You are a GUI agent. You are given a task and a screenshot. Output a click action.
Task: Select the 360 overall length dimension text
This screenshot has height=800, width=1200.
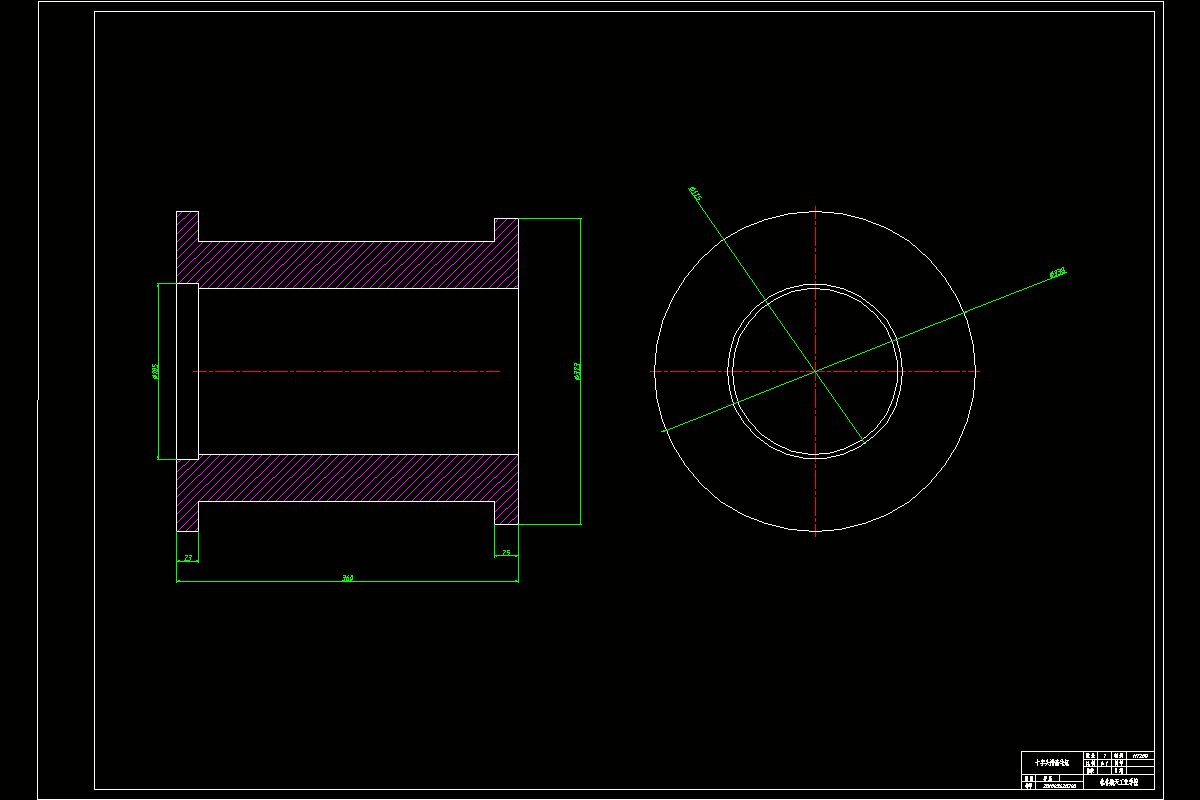pos(347,578)
